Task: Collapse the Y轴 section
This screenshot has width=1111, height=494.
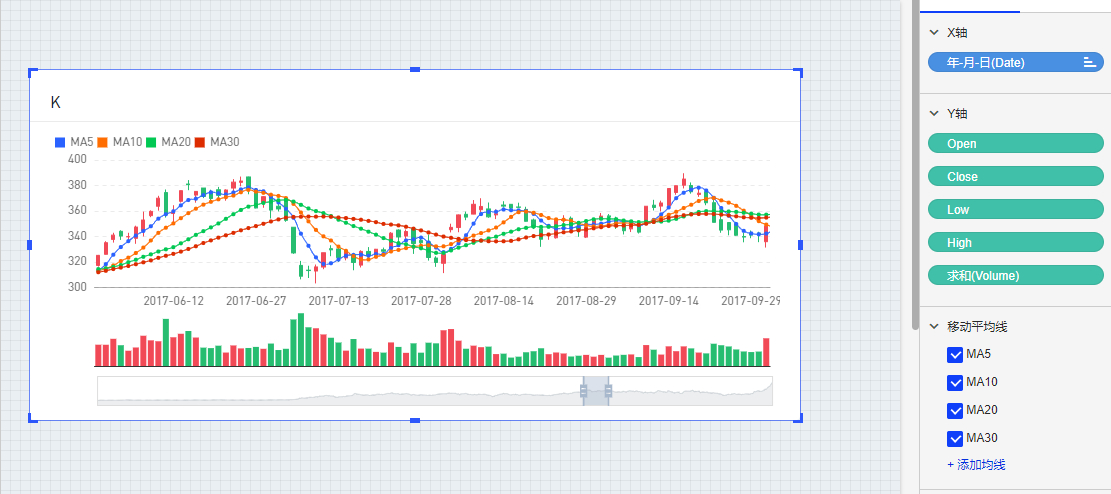Action: [x=934, y=114]
